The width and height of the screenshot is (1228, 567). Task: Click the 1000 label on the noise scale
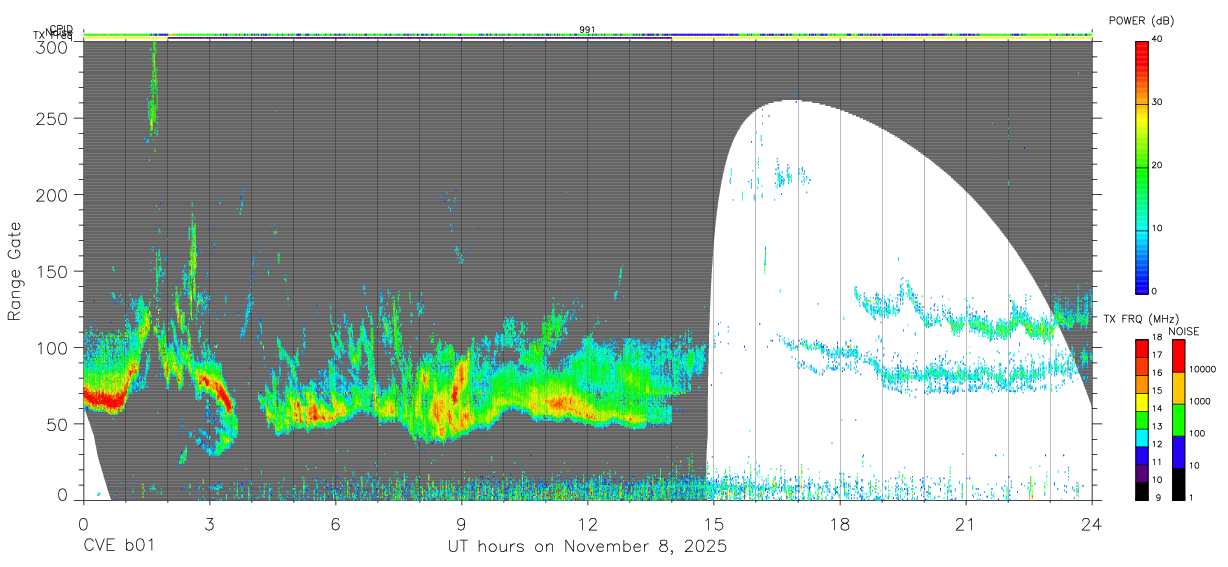[x=1202, y=401]
